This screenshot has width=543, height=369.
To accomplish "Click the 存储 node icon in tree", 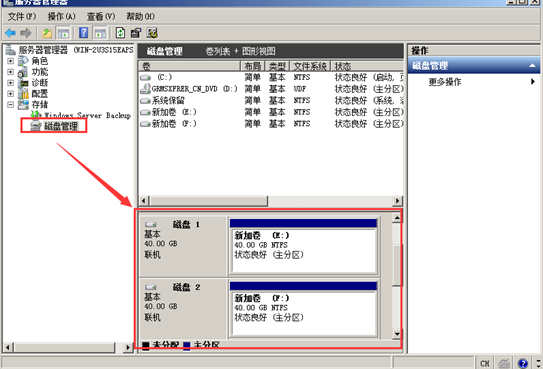I will pyautogui.click(x=24, y=105).
